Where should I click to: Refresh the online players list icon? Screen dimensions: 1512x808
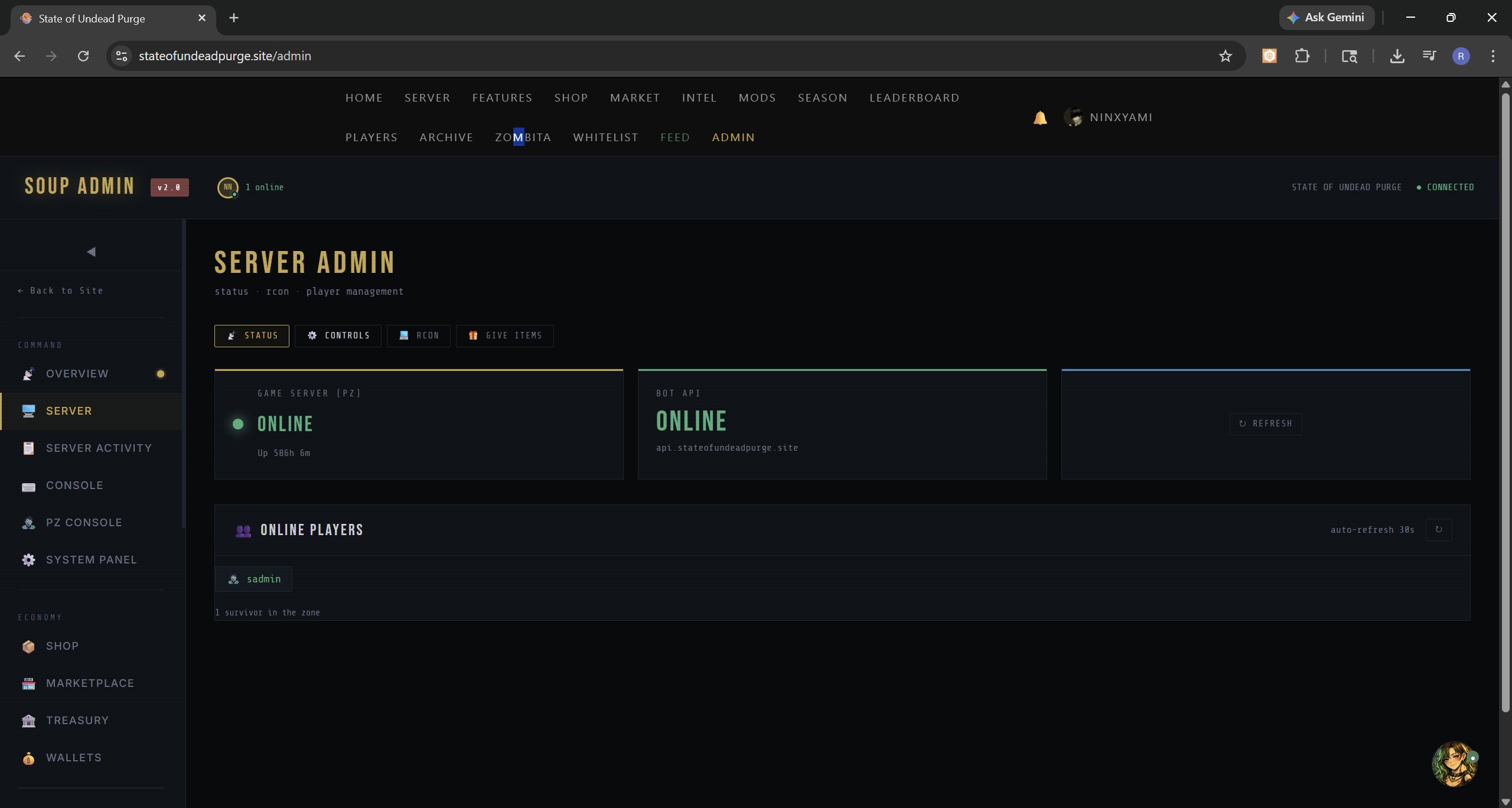[x=1439, y=530]
